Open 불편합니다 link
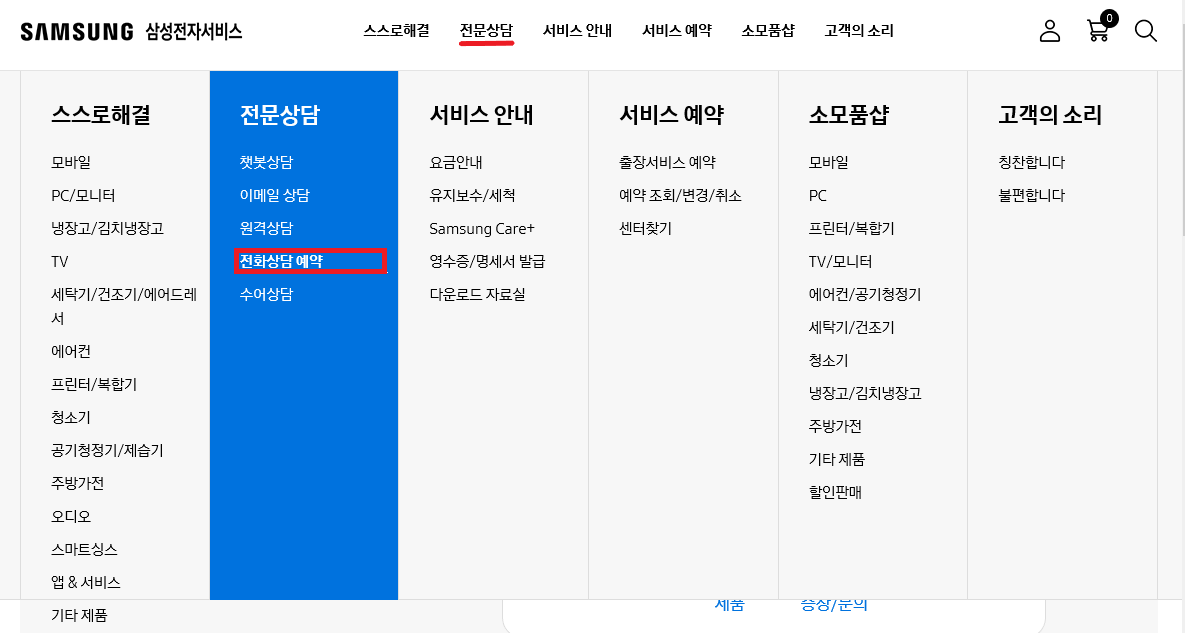The width and height of the screenshot is (1185, 633). (x=1032, y=196)
